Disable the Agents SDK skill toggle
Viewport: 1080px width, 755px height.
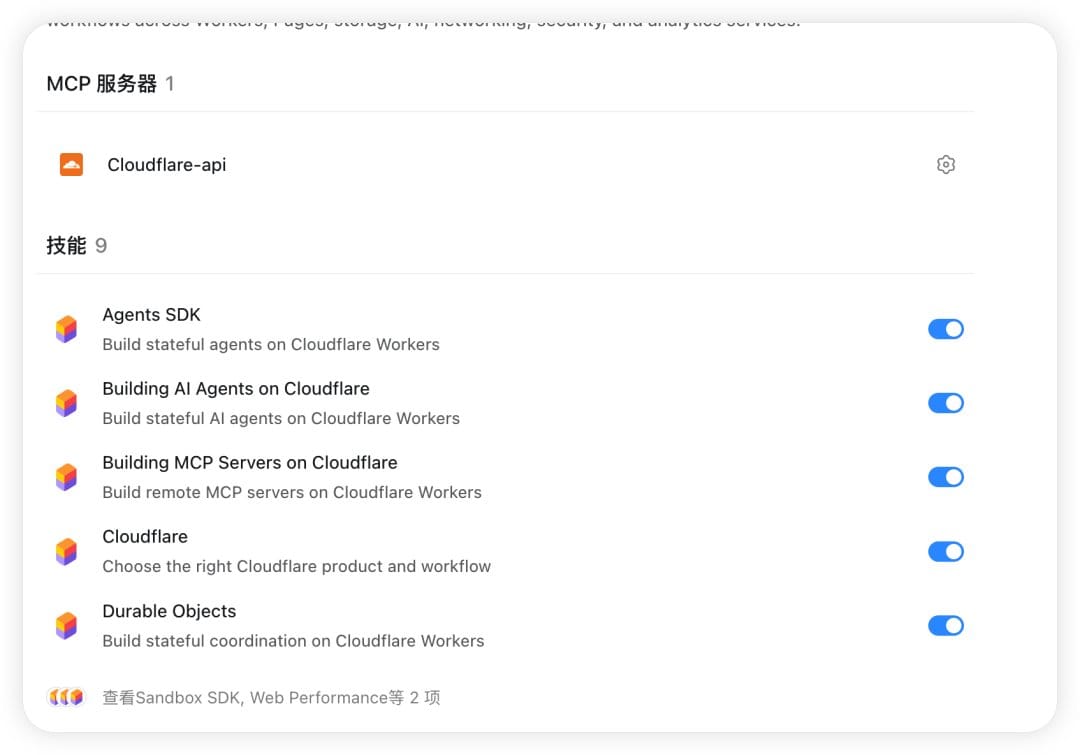946,329
